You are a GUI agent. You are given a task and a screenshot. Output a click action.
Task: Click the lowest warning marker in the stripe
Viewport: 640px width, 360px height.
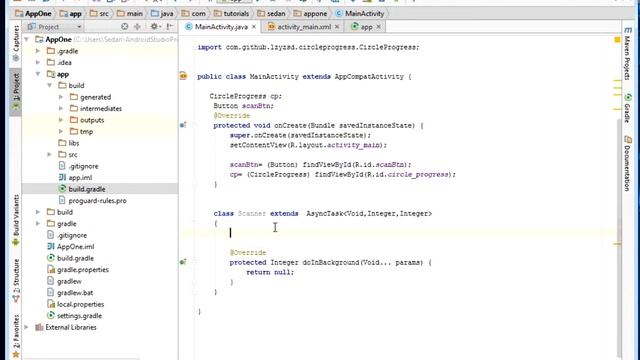(x=617, y=244)
